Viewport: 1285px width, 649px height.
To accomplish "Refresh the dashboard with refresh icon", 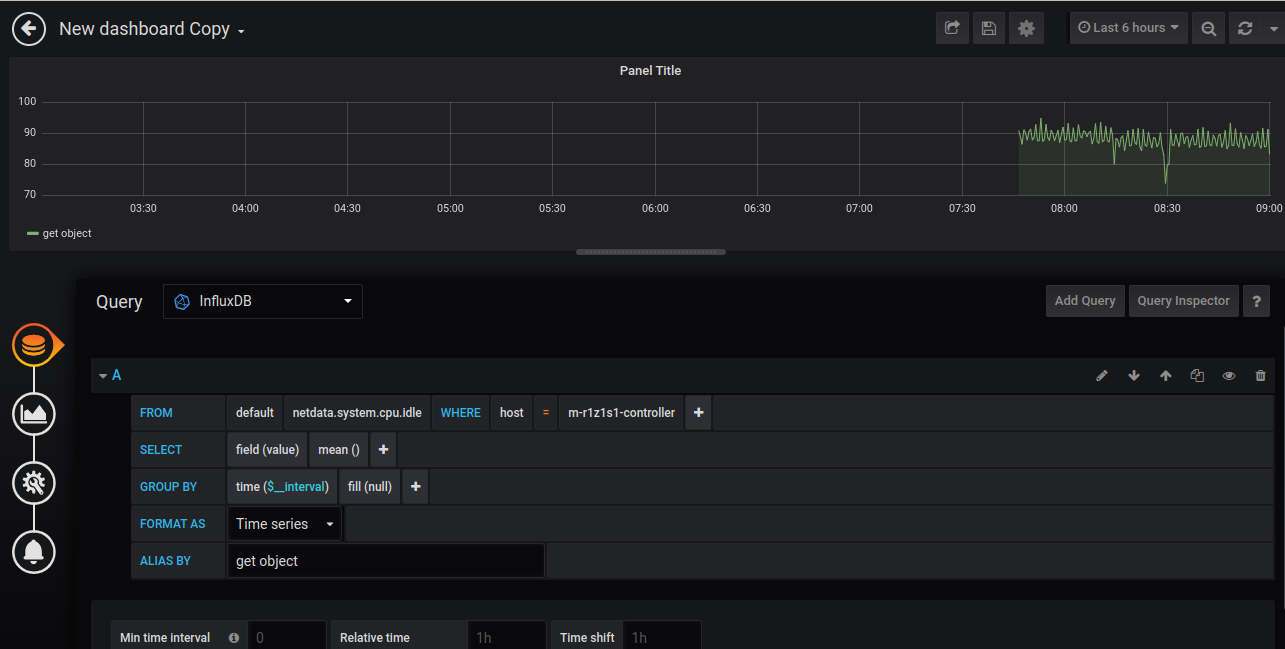I will pos(1245,28).
